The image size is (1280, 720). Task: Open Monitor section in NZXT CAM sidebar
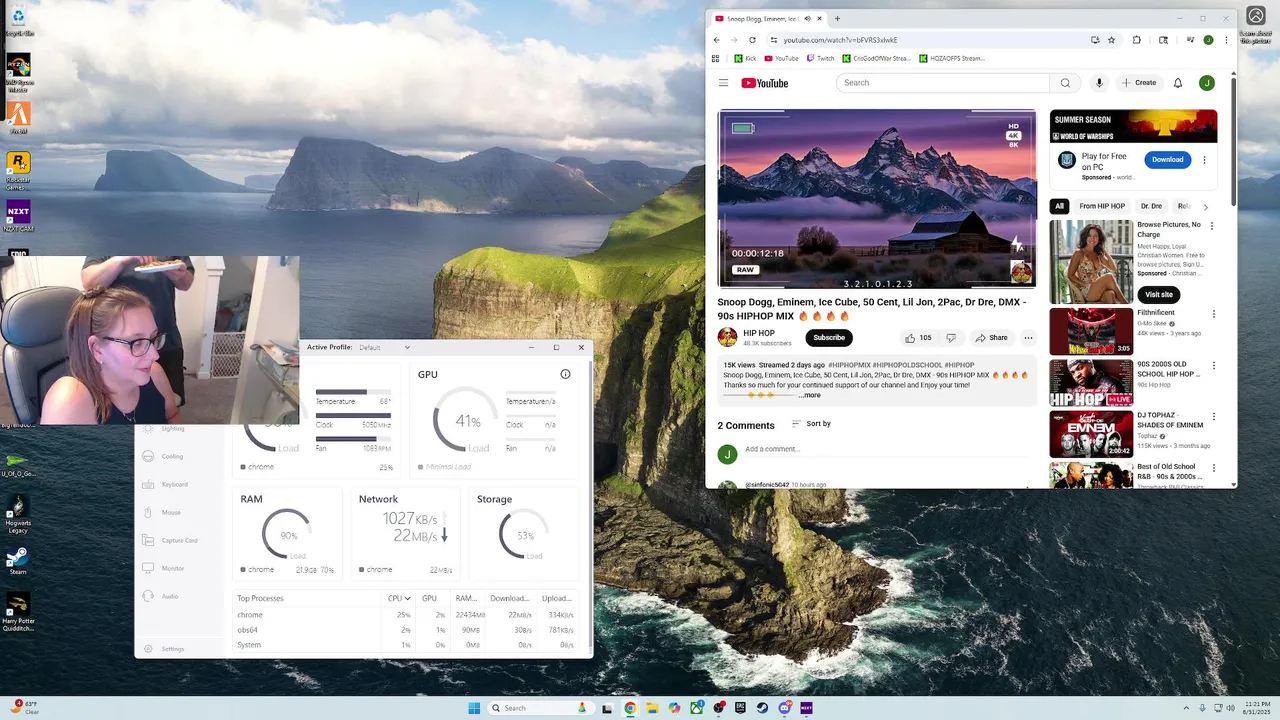click(x=173, y=568)
